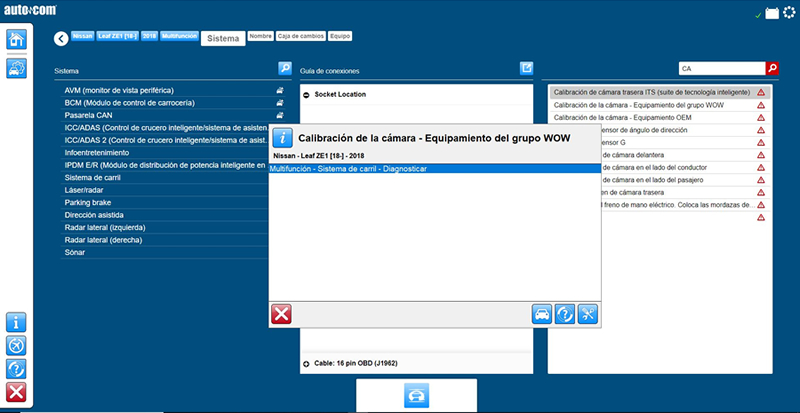The image size is (800, 413).
Task: Click the car scan button at bottom center
Action: click(x=416, y=395)
